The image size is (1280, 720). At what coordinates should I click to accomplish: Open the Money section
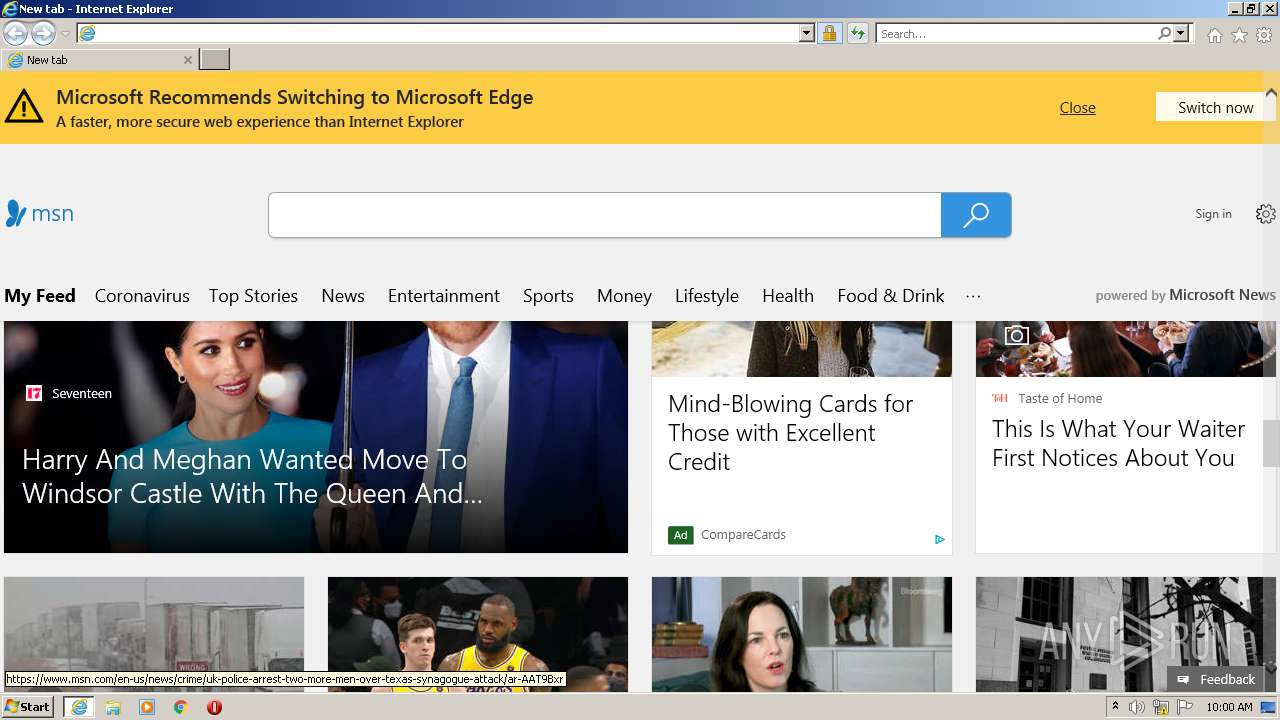point(624,296)
